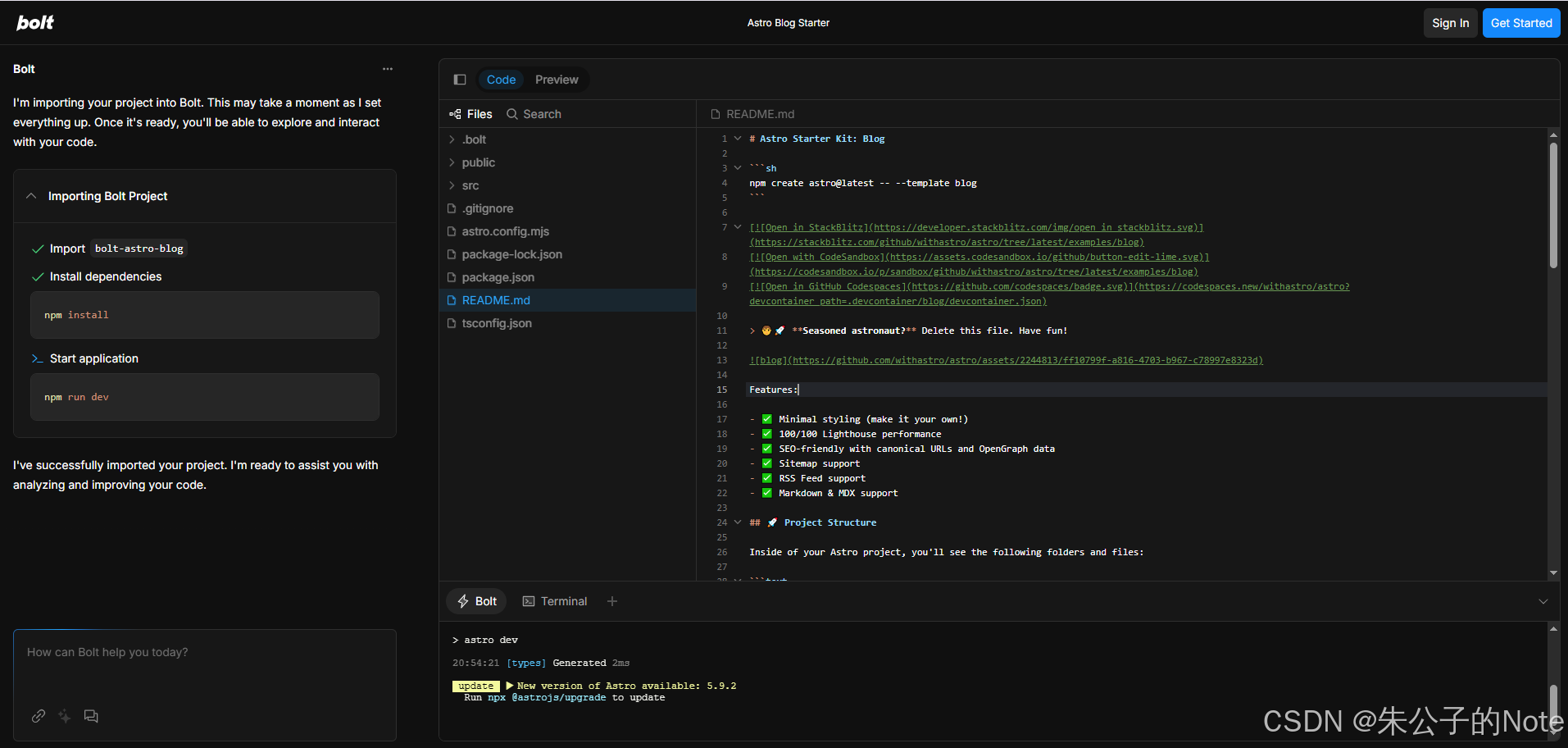Screen dimensions: 1568x748
Task: Open the blog image link on line 13
Action: coord(1006,360)
